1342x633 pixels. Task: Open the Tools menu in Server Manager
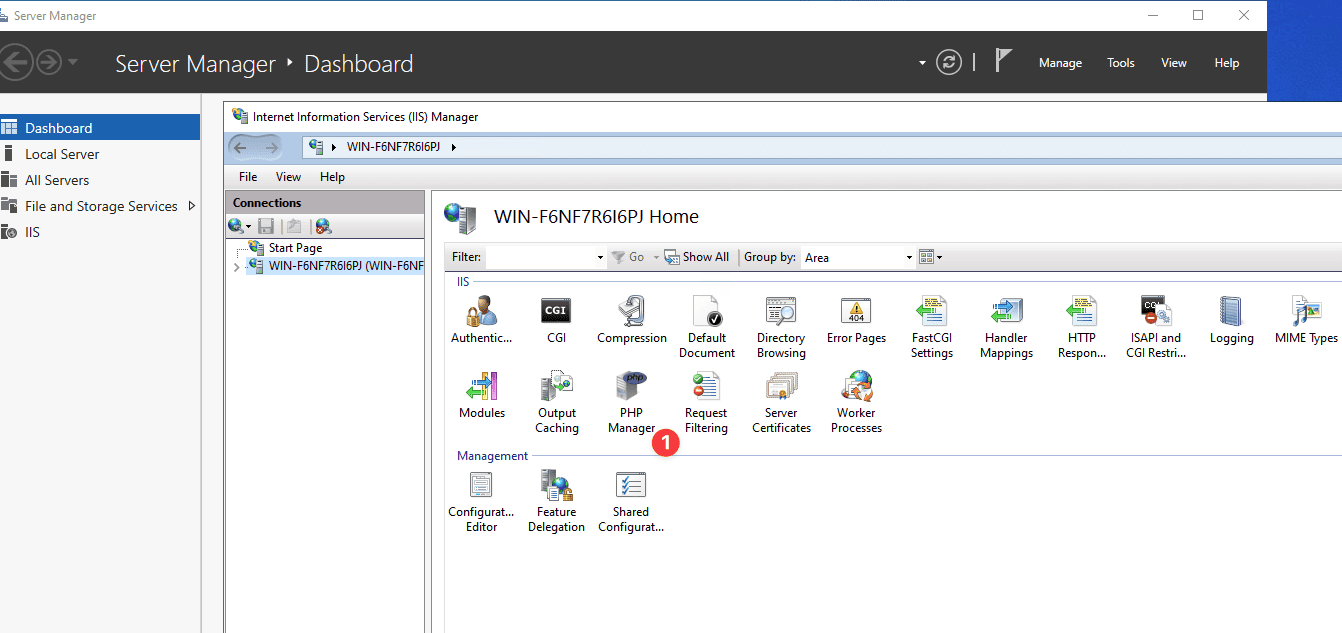click(1120, 63)
